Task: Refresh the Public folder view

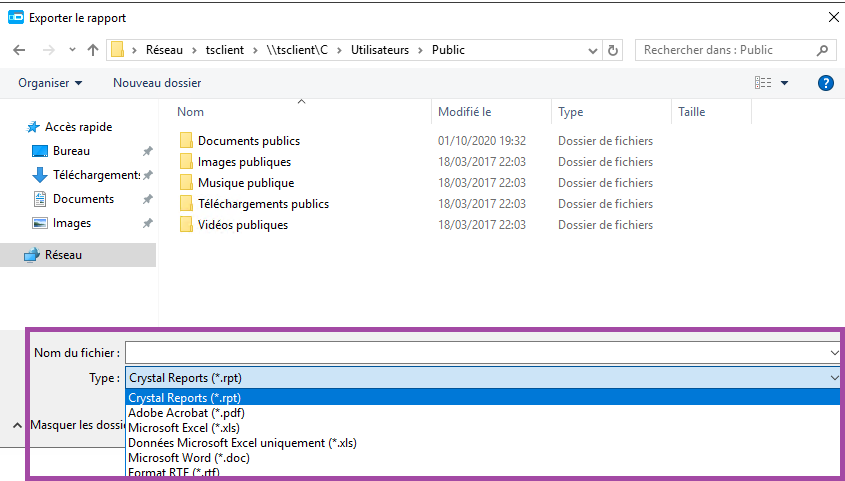Action: [x=613, y=50]
